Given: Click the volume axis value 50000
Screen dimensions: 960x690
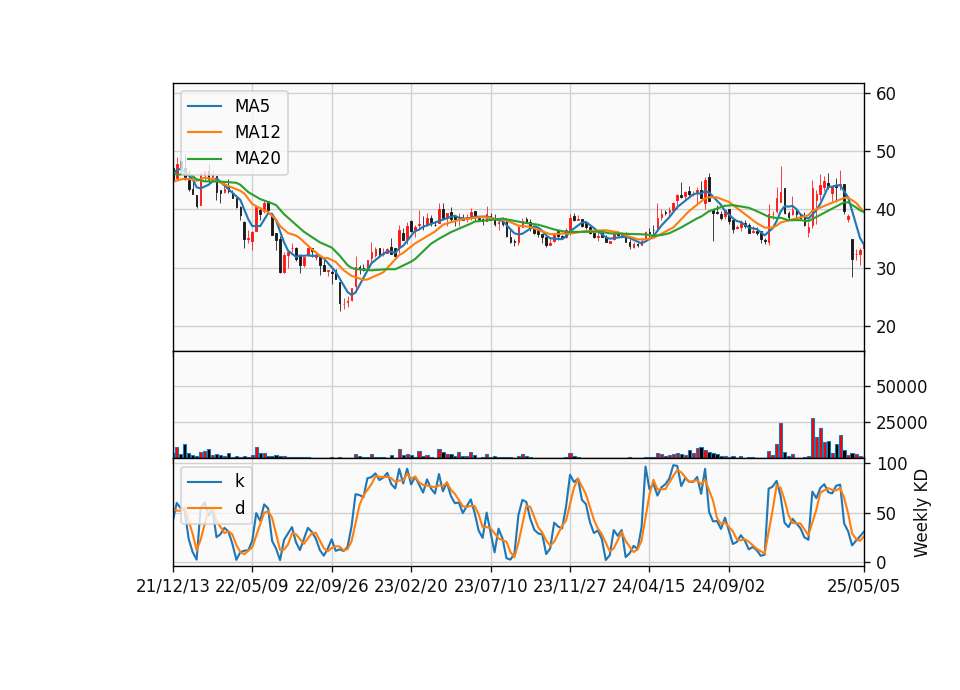Looking at the screenshot, I should (902, 387).
